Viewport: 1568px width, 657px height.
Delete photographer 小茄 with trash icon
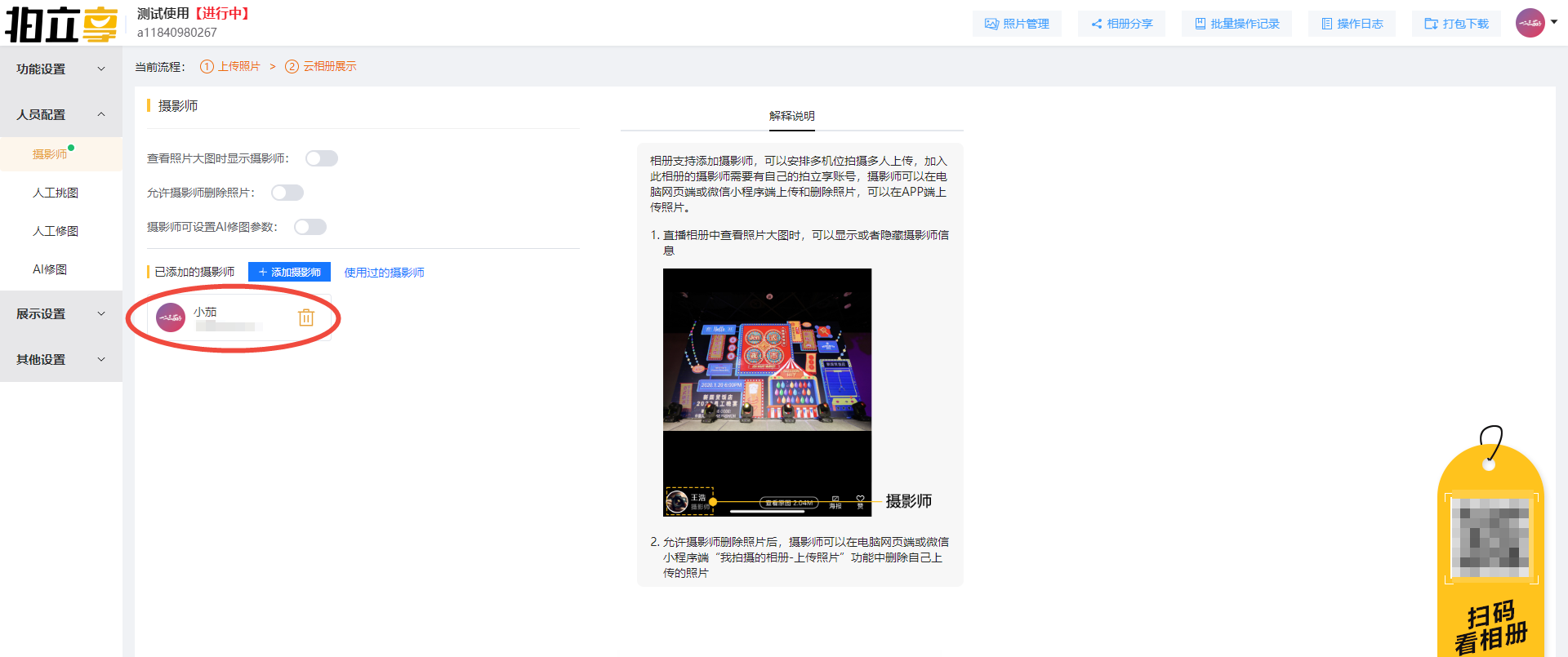[306, 317]
